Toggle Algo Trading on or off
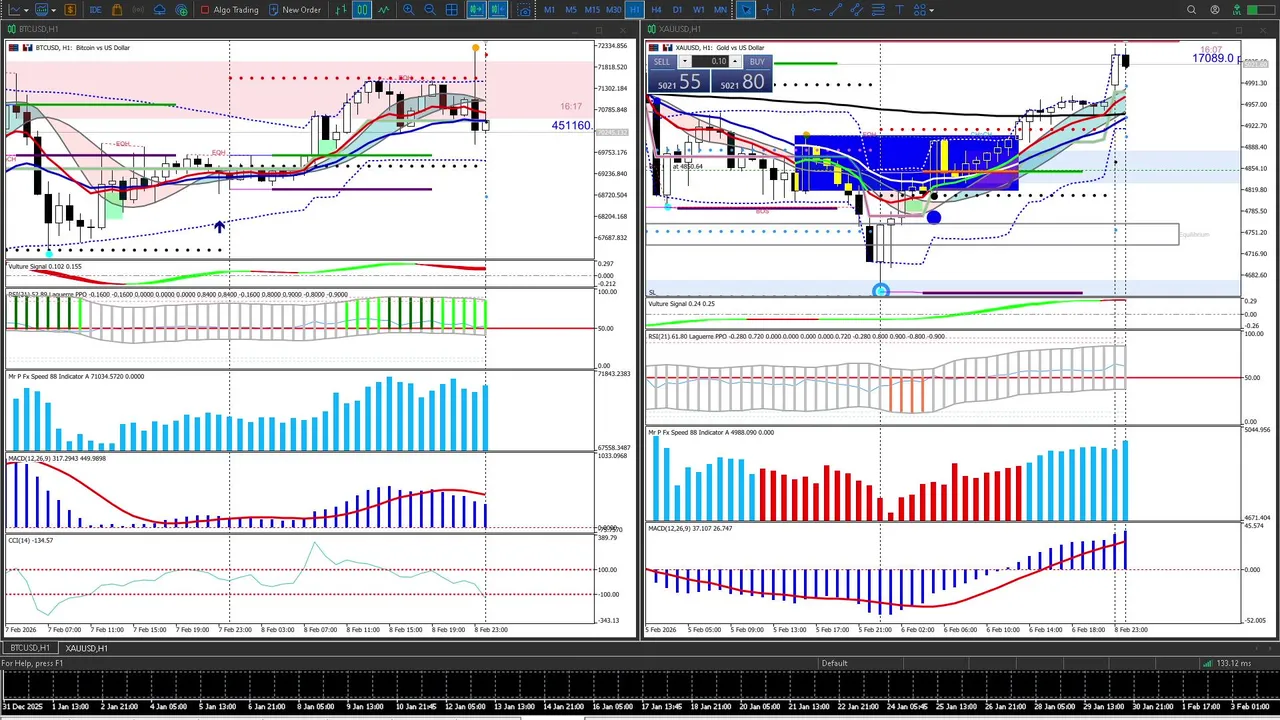The height and width of the screenshot is (720, 1280). (x=229, y=10)
